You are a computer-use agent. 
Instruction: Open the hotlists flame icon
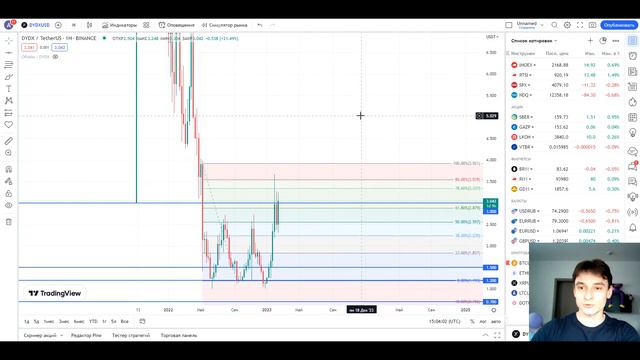click(x=632, y=102)
